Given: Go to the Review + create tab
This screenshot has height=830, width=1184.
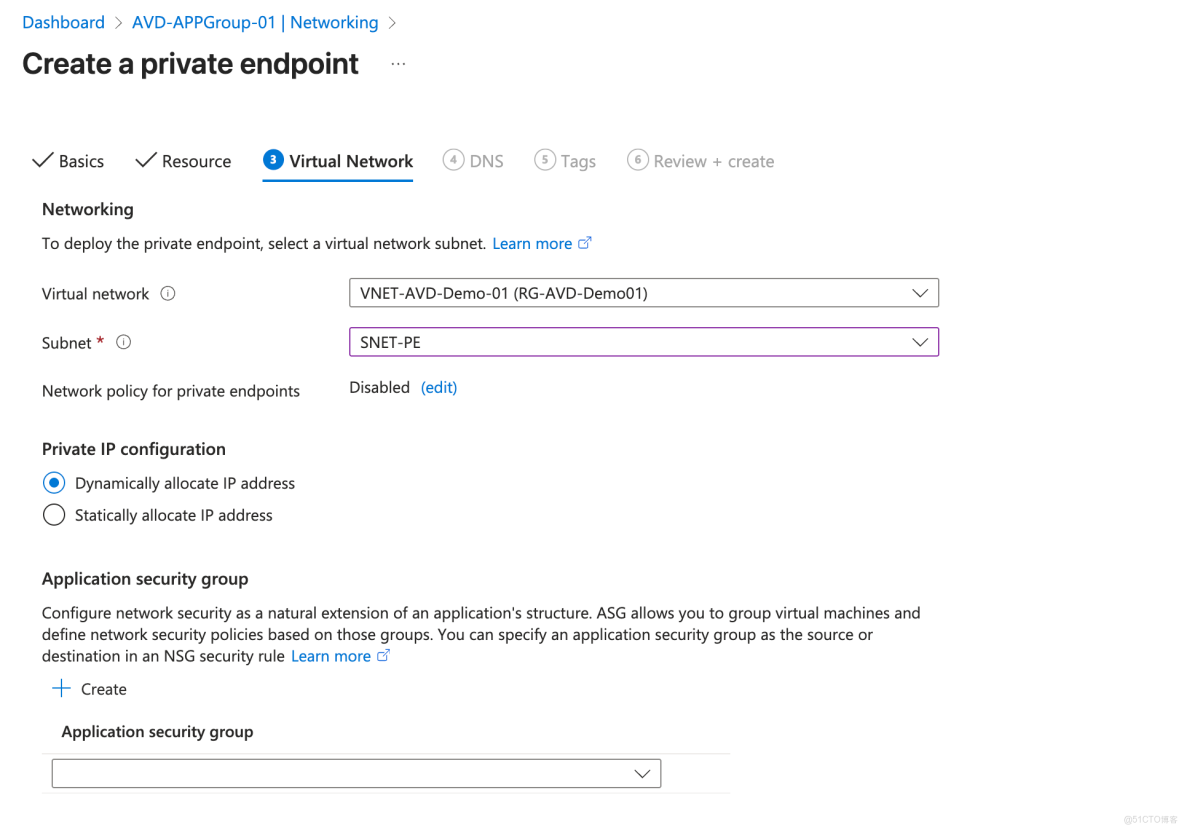Looking at the screenshot, I should [712, 160].
